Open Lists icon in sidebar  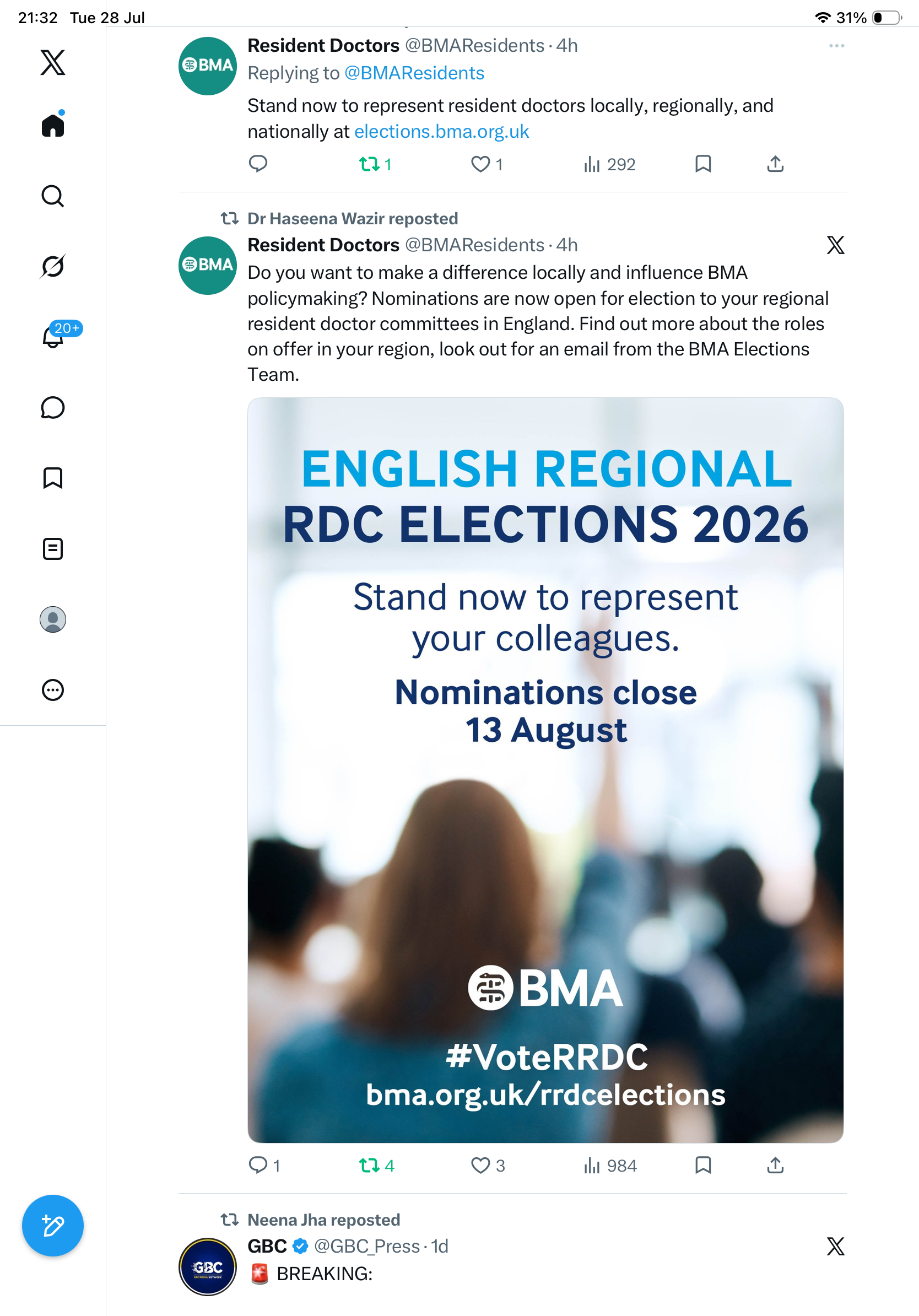pos(53,548)
